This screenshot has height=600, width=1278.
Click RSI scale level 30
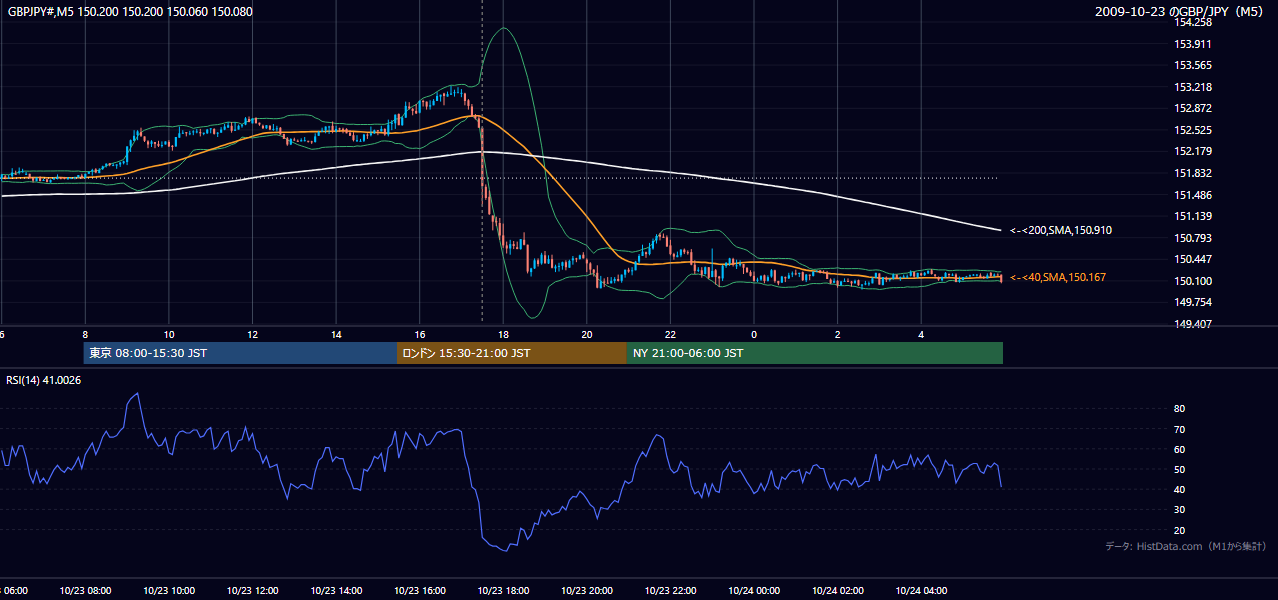pos(1180,510)
